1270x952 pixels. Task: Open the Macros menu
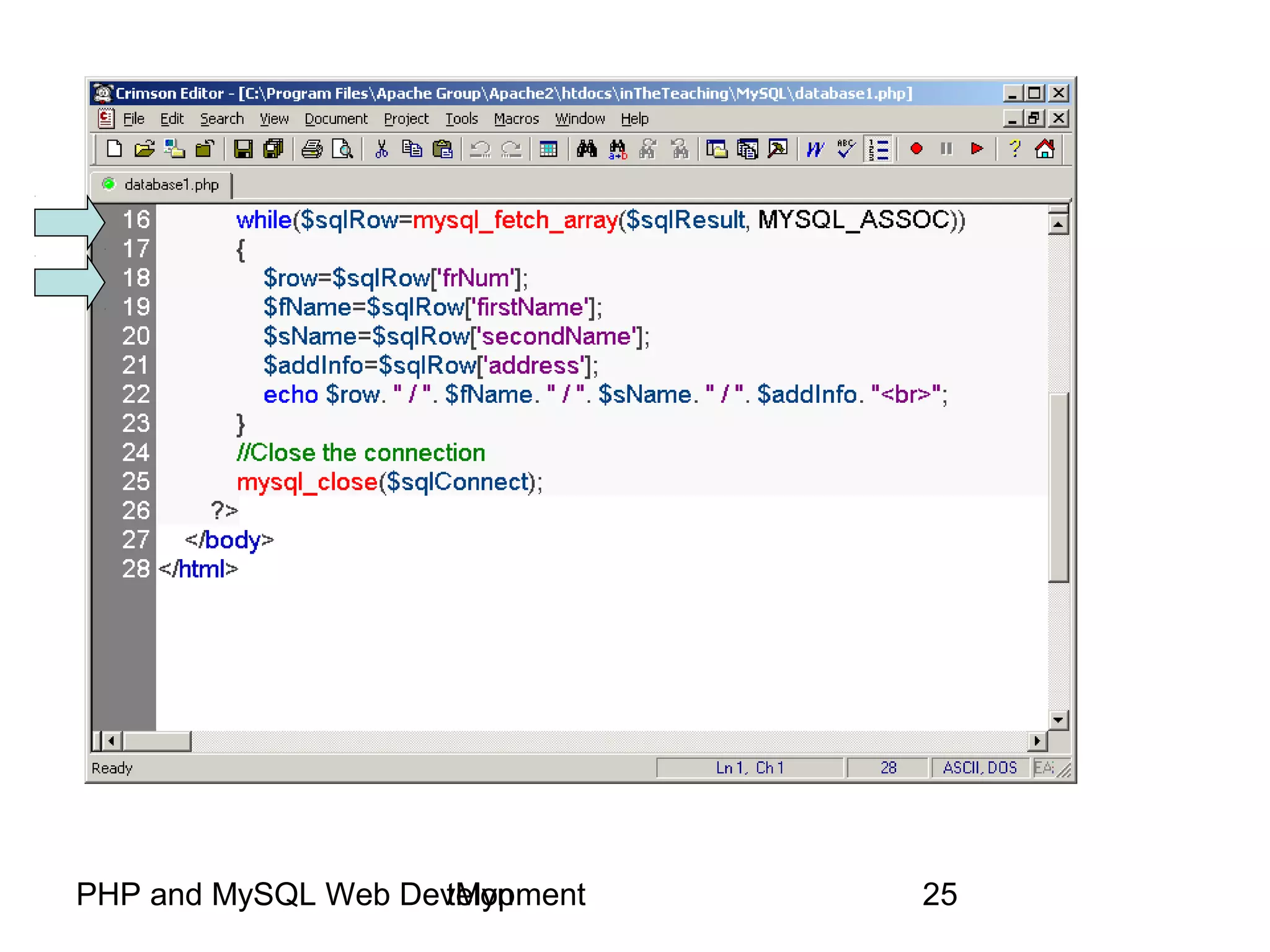pos(517,119)
